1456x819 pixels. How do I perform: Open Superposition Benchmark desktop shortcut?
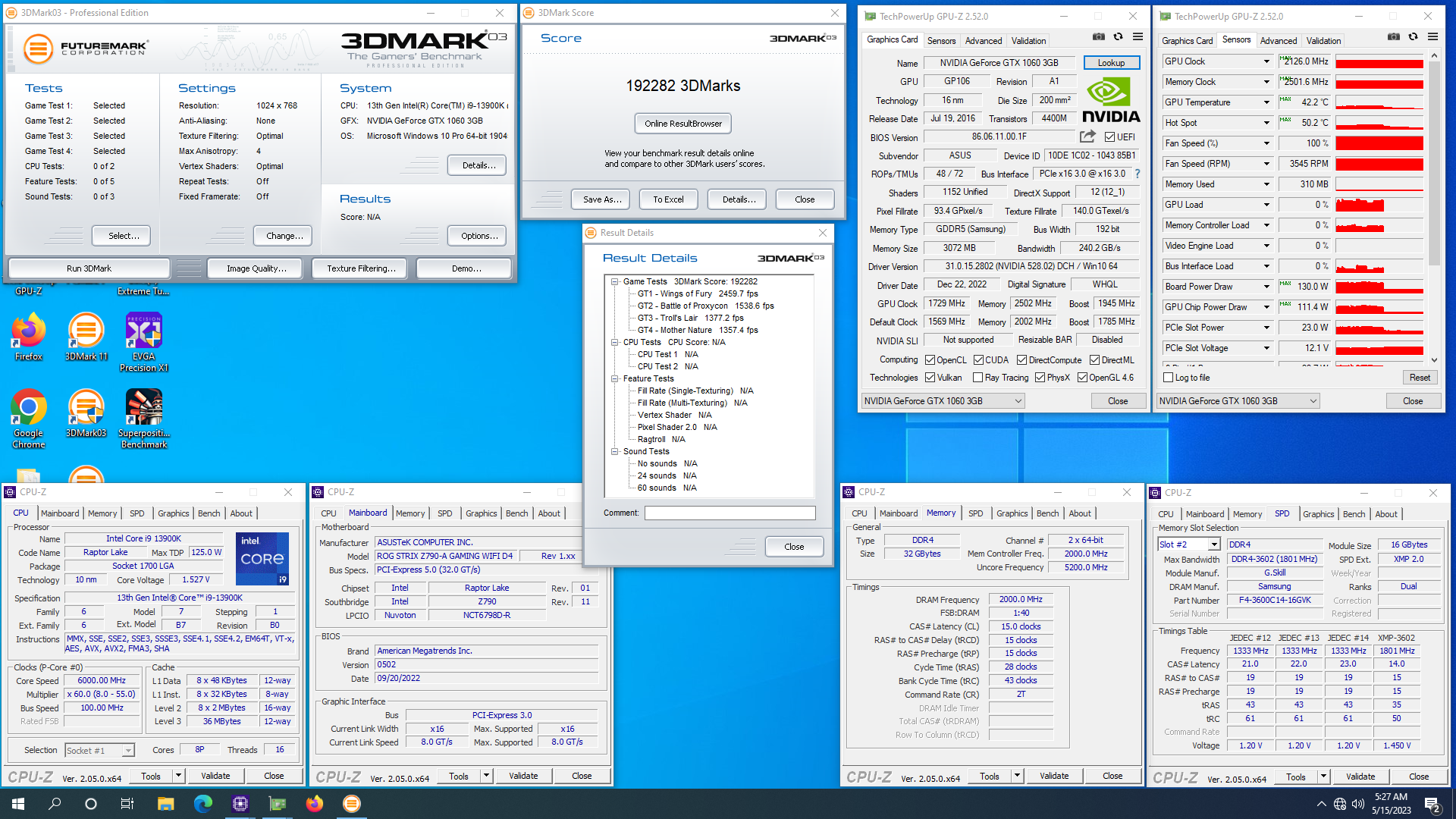144,419
